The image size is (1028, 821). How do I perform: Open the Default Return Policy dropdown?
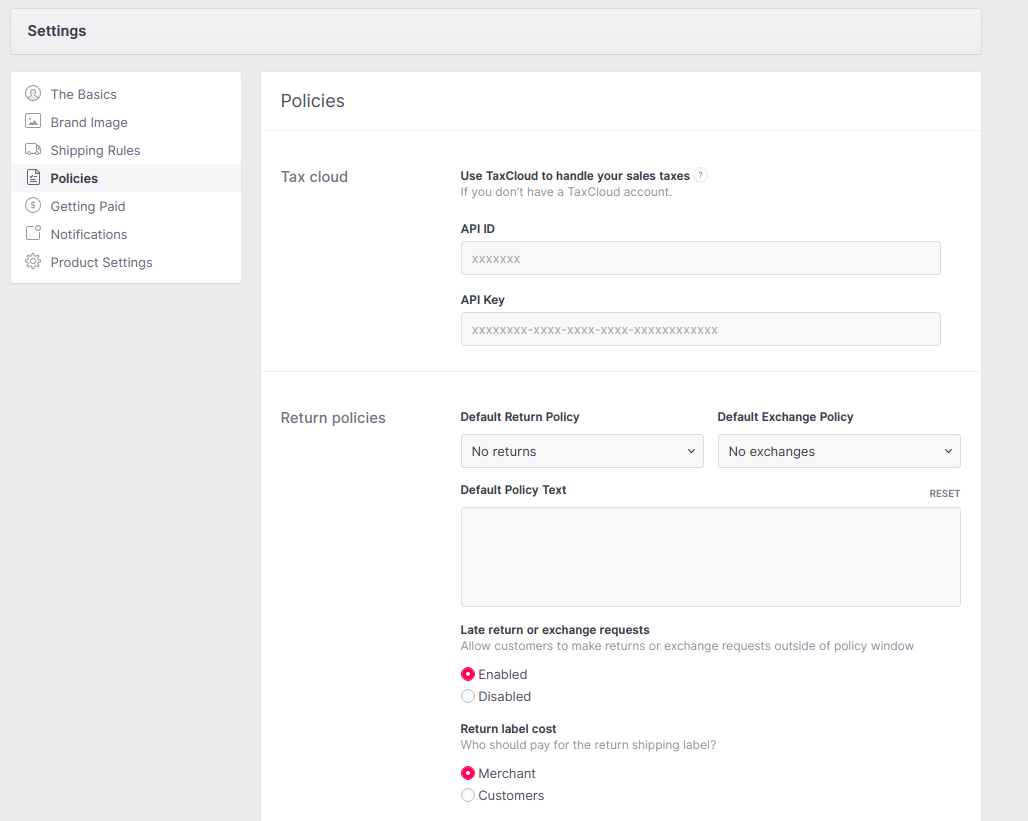(582, 451)
